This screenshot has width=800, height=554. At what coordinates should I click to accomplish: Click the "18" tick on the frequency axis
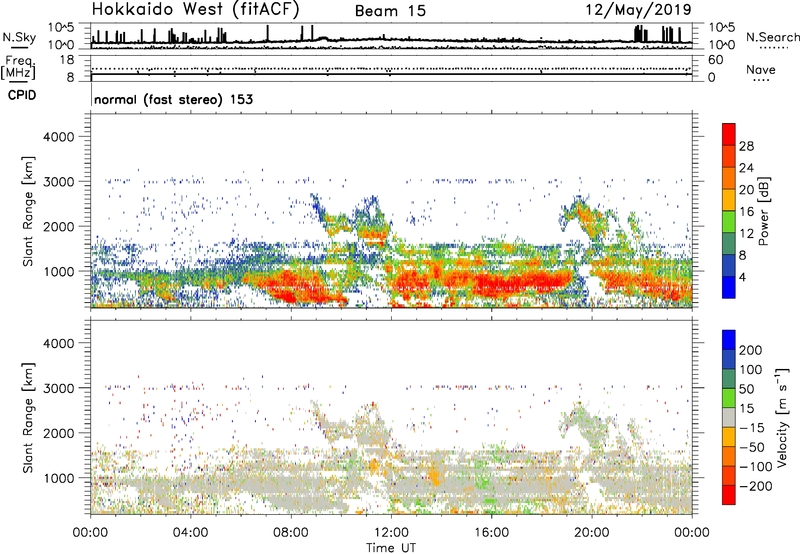click(x=67, y=60)
